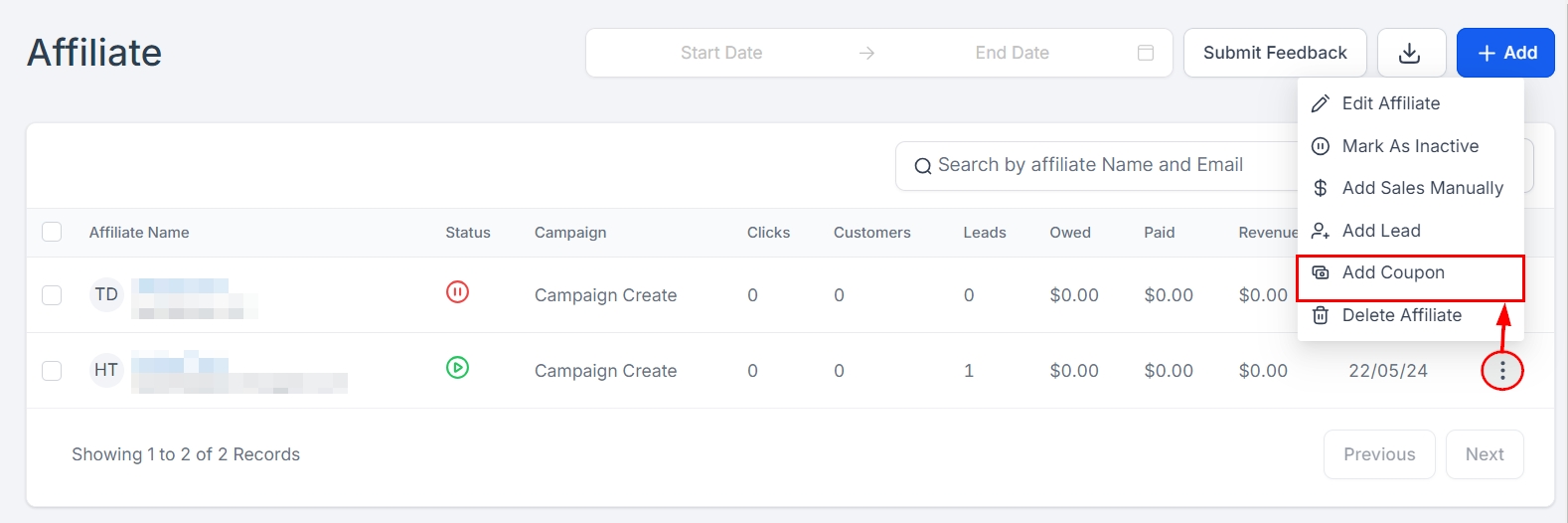Click Delete Affiliate in the menu
This screenshot has width=1568, height=523.
tap(1401, 315)
